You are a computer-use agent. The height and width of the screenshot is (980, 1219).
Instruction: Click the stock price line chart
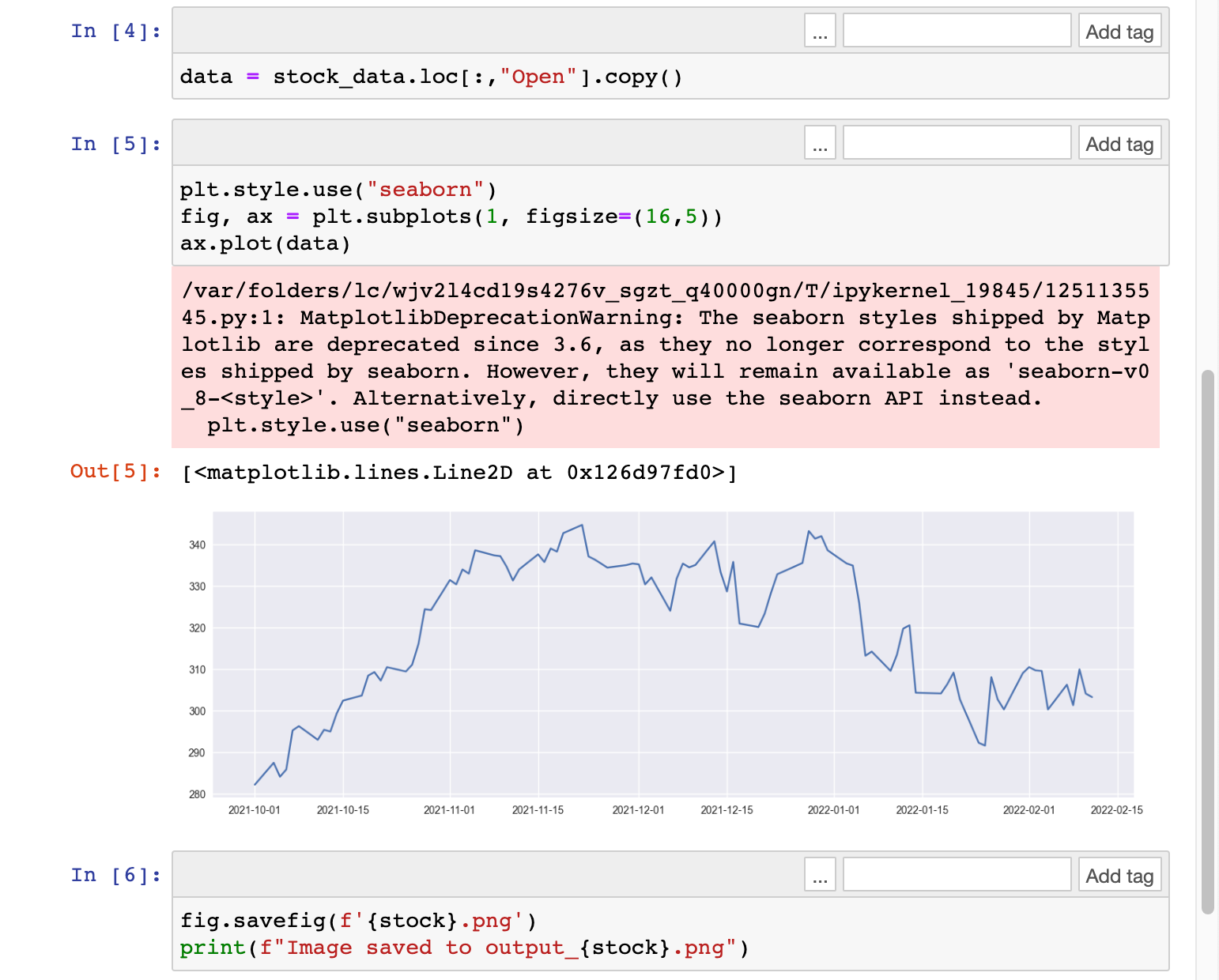pyautogui.click(x=674, y=654)
